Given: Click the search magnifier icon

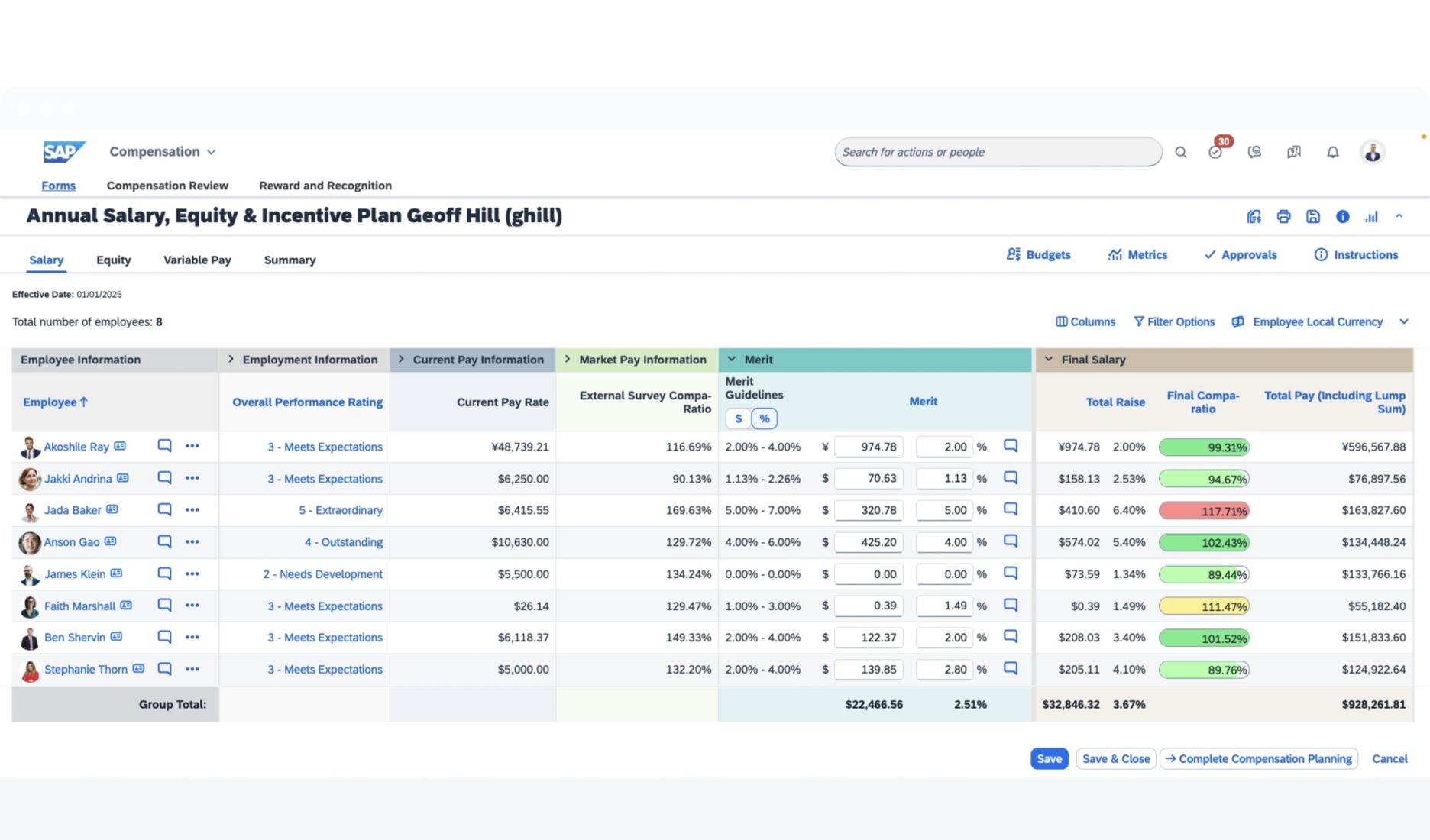Looking at the screenshot, I should click(1181, 152).
